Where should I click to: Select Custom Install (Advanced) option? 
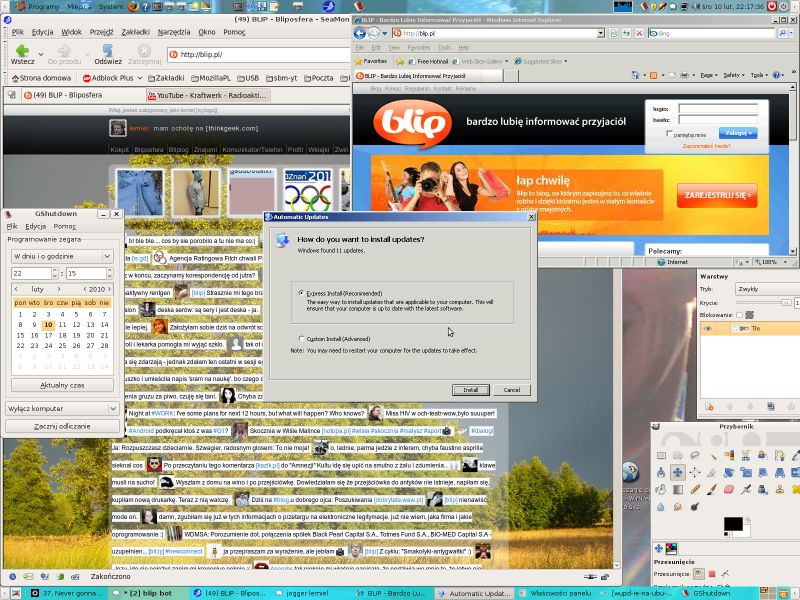301,338
